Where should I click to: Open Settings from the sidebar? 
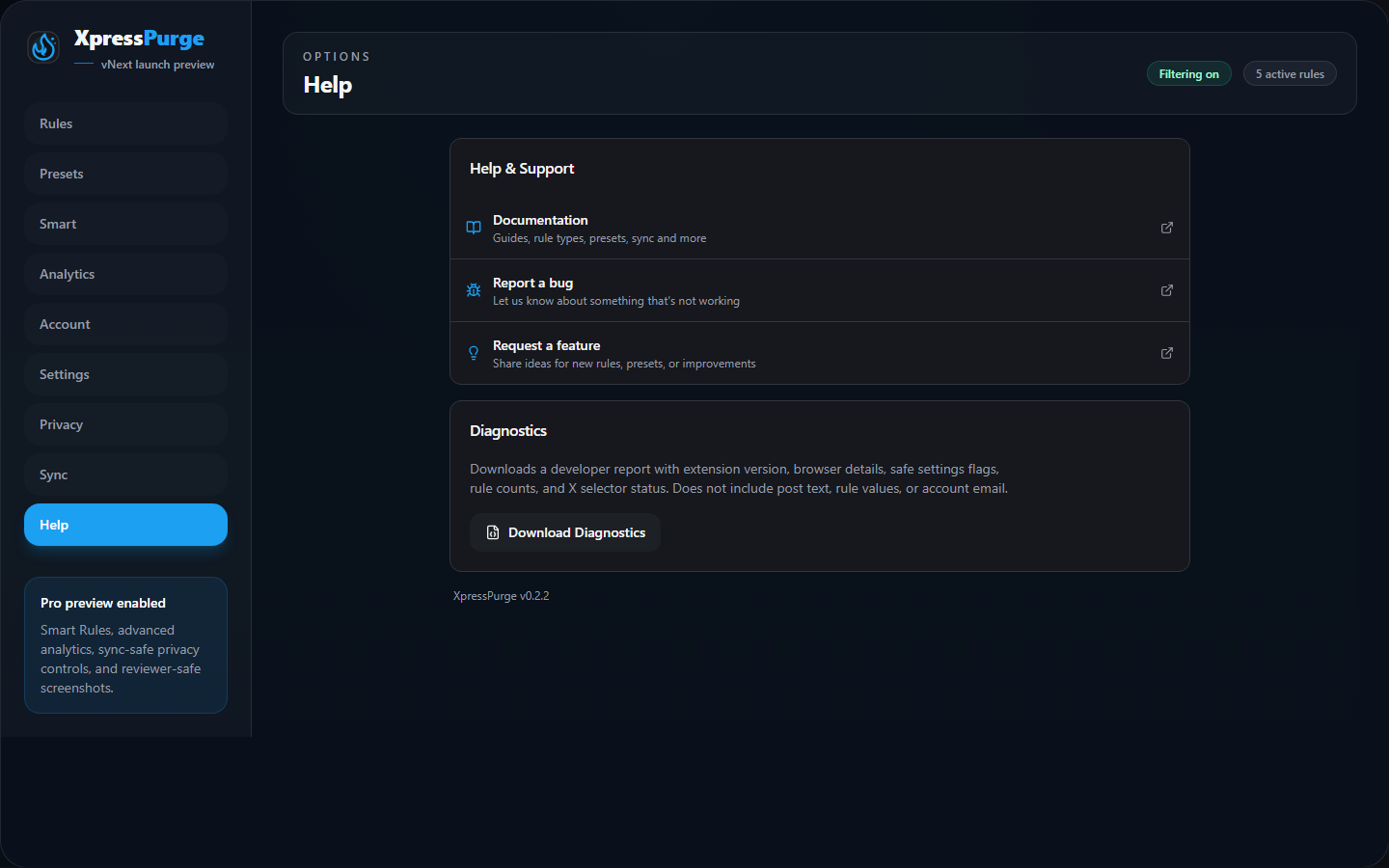click(x=125, y=374)
